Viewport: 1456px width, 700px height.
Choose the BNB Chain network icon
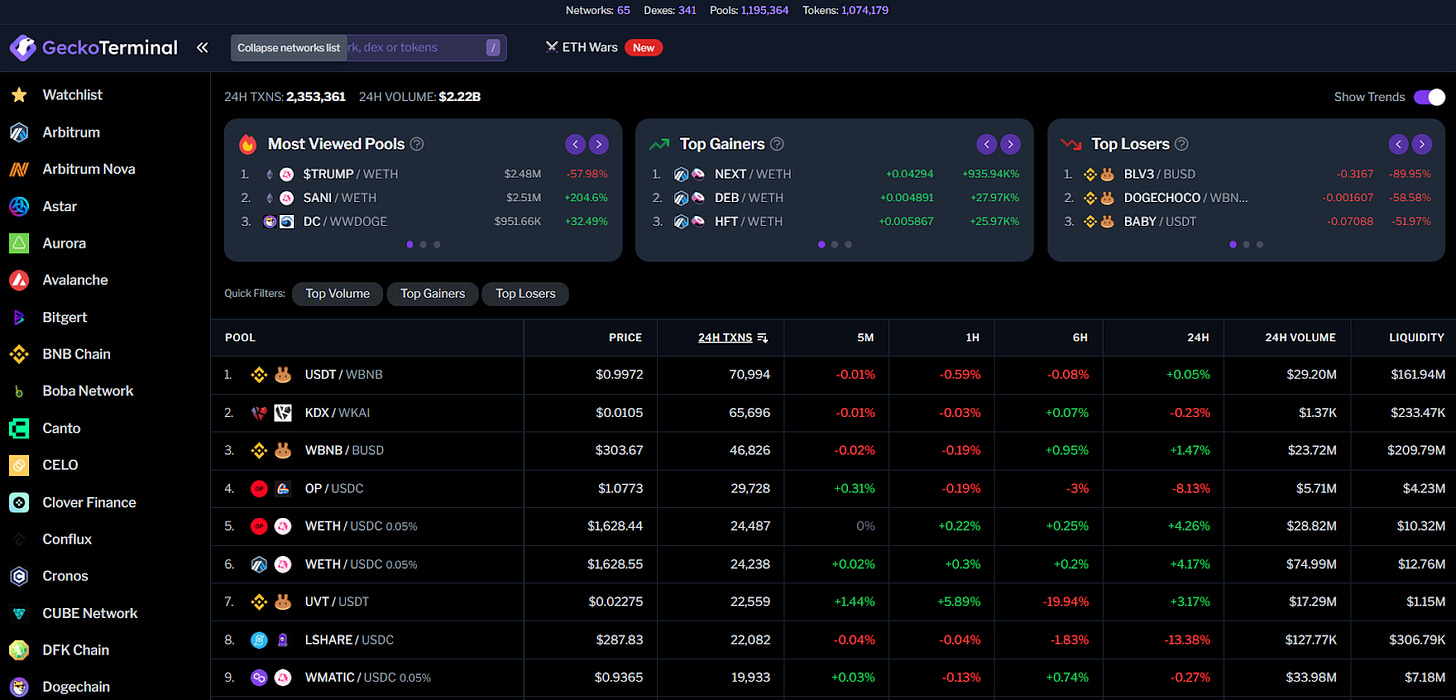(x=18, y=354)
